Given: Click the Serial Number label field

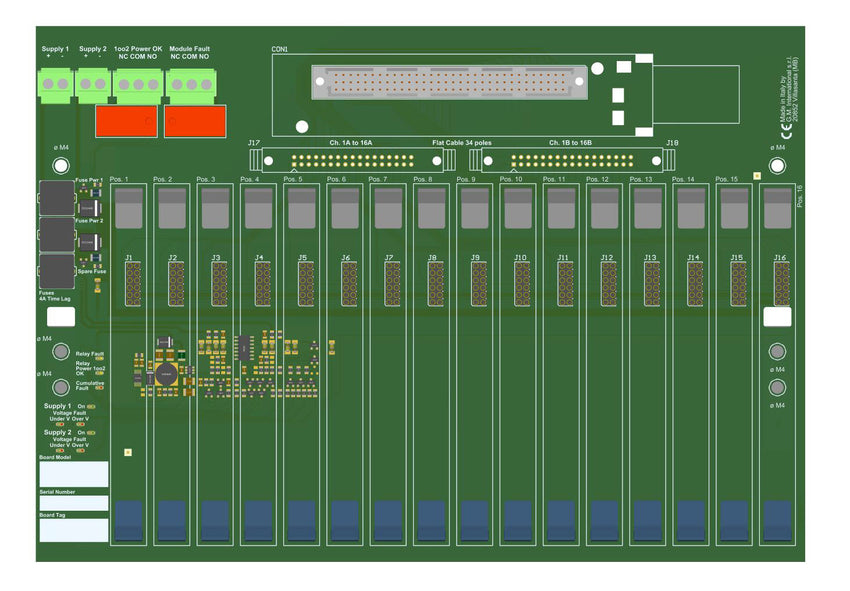Looking at the screenshot, I should (x=74, y=503).
